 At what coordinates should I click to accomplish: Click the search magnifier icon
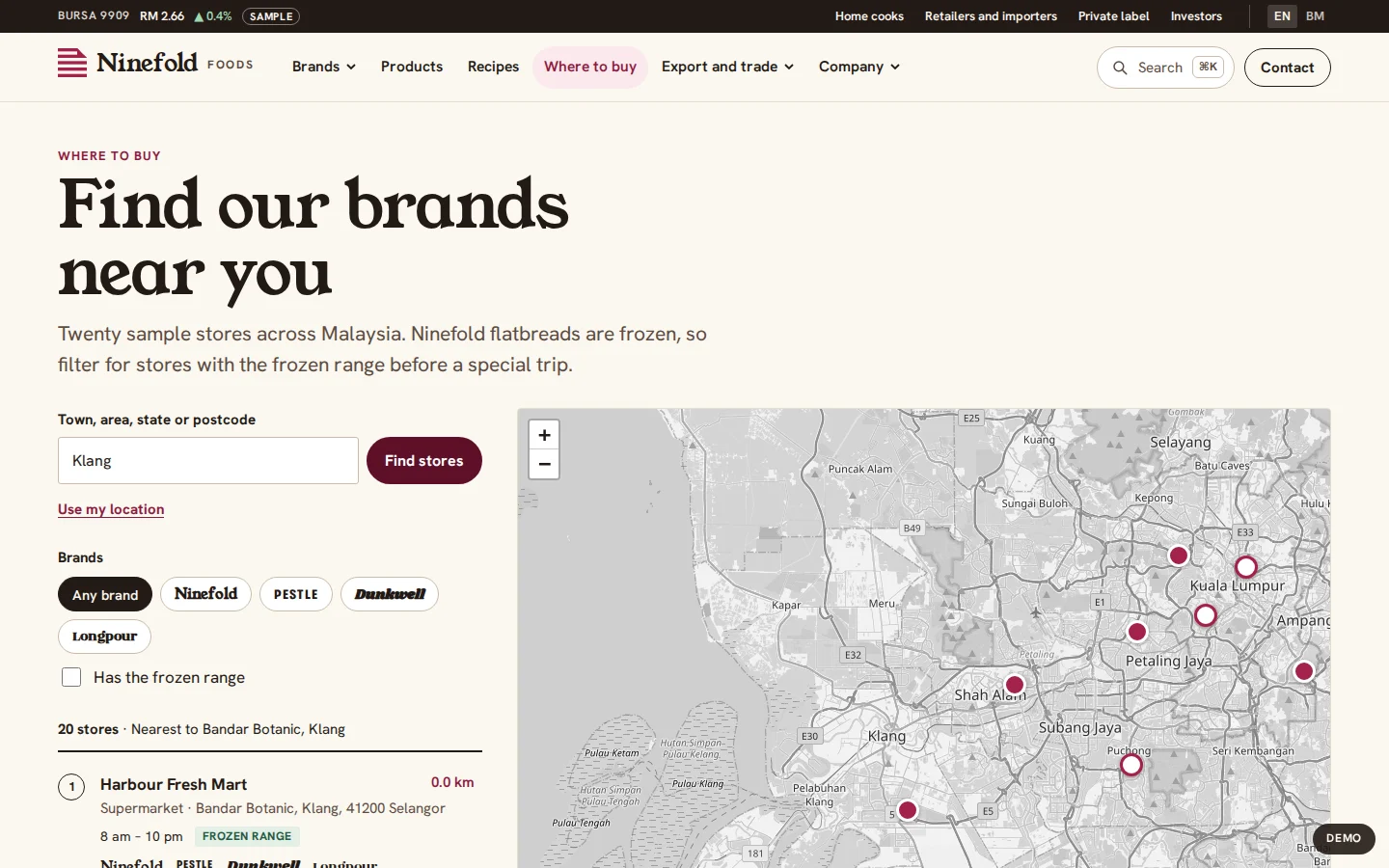click(x=1120, y=68)
